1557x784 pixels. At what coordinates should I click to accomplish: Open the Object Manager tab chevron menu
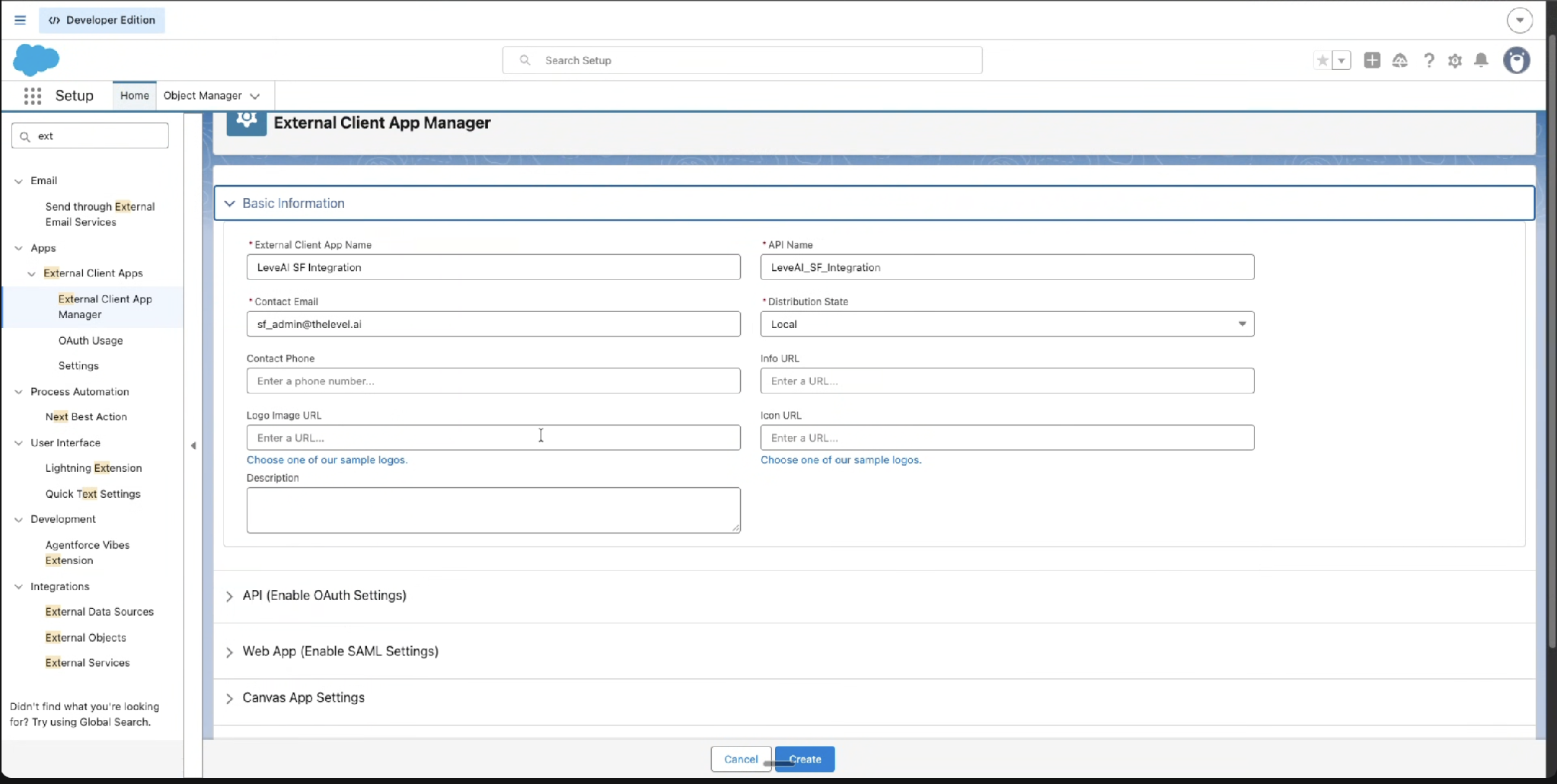255,96
